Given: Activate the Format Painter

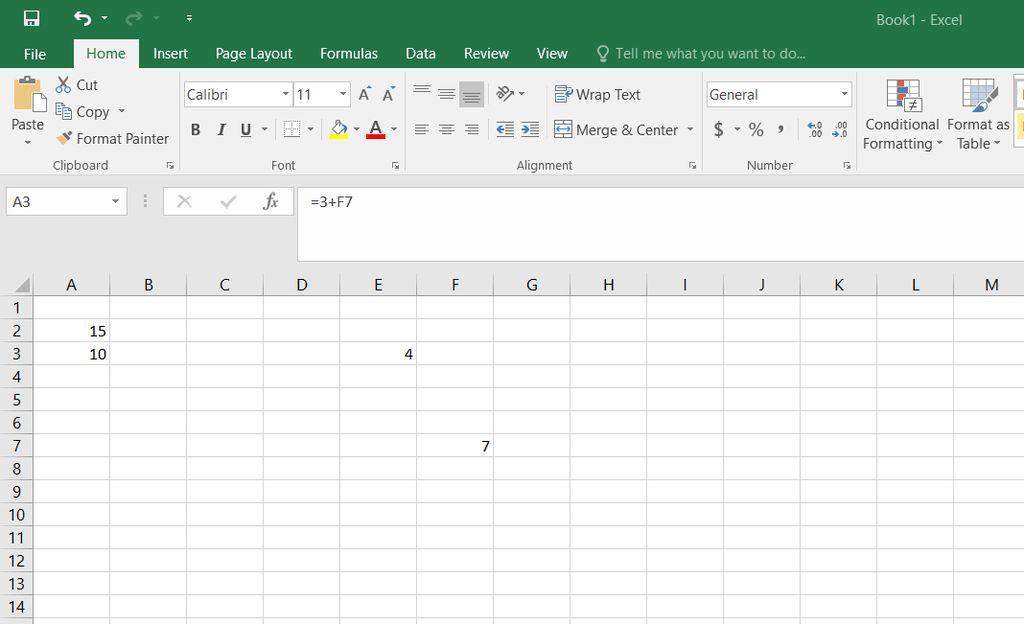Looking at the screenshot, I should coord(112,138).
